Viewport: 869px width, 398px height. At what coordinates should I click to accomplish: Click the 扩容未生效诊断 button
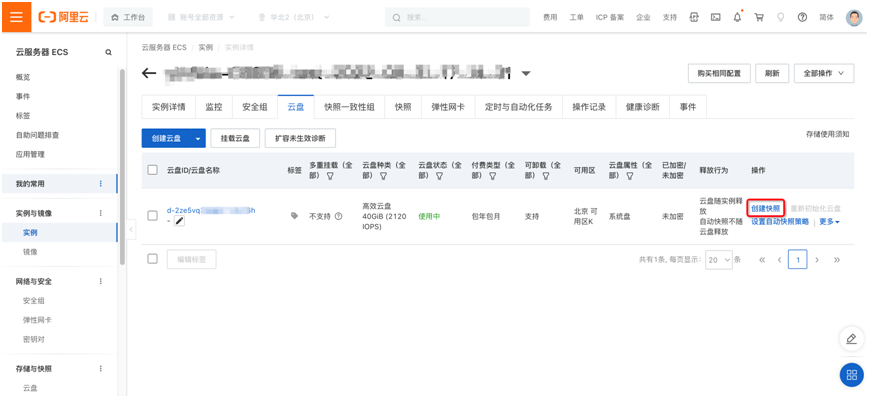coord(300,139)
